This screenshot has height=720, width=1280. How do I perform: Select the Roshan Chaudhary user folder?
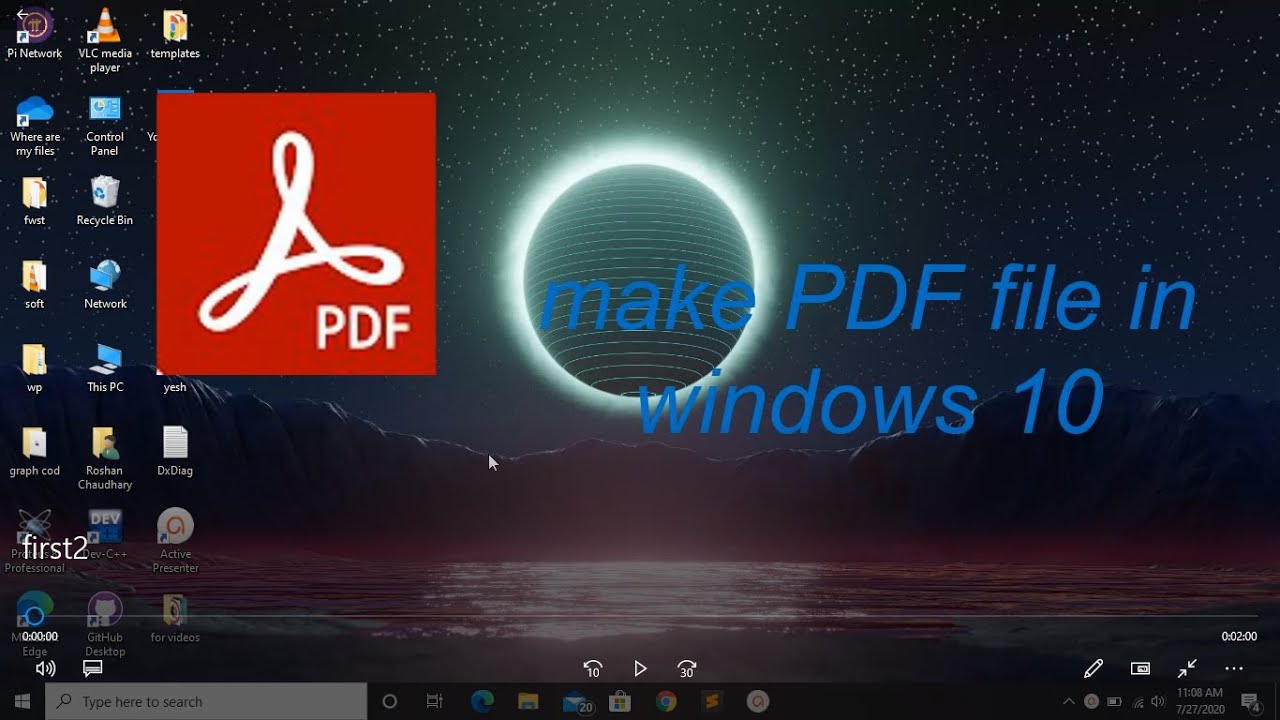point(105,458)
